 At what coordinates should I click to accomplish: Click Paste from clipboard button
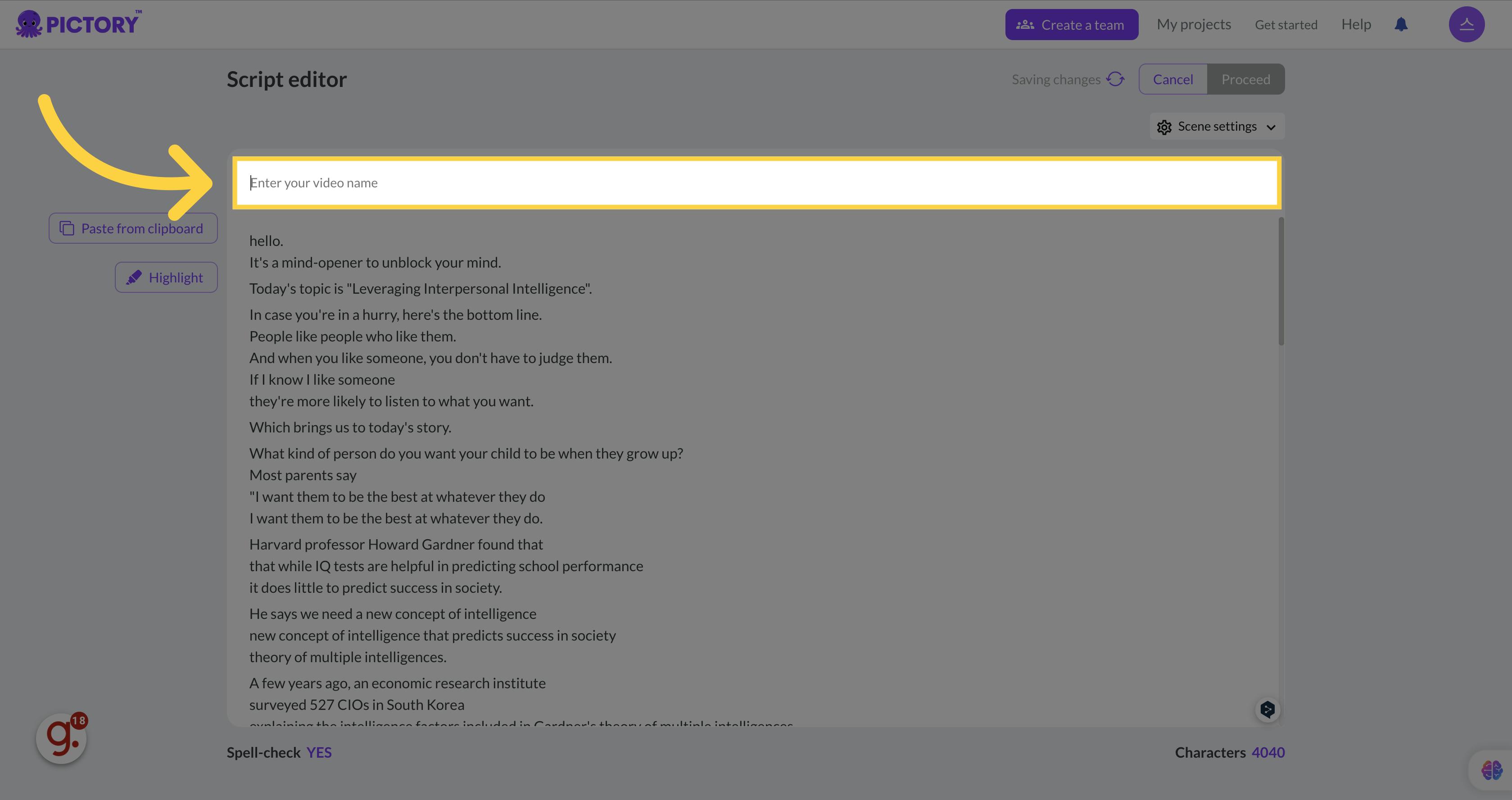pos(133,228)
